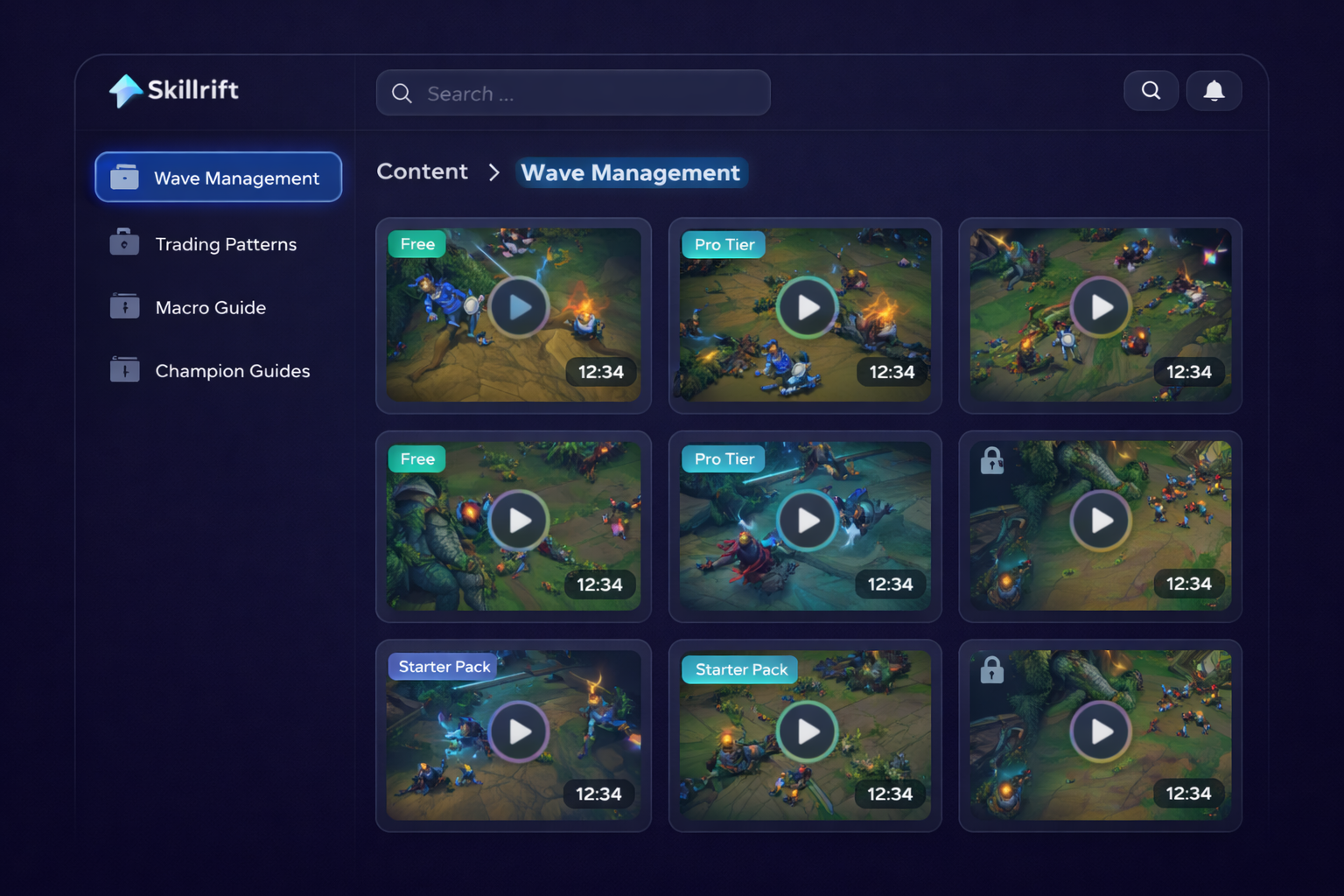Click the Champion Guides folder icon
Viewport: 1344px width, 896px height.
click(x=124, y=370)
